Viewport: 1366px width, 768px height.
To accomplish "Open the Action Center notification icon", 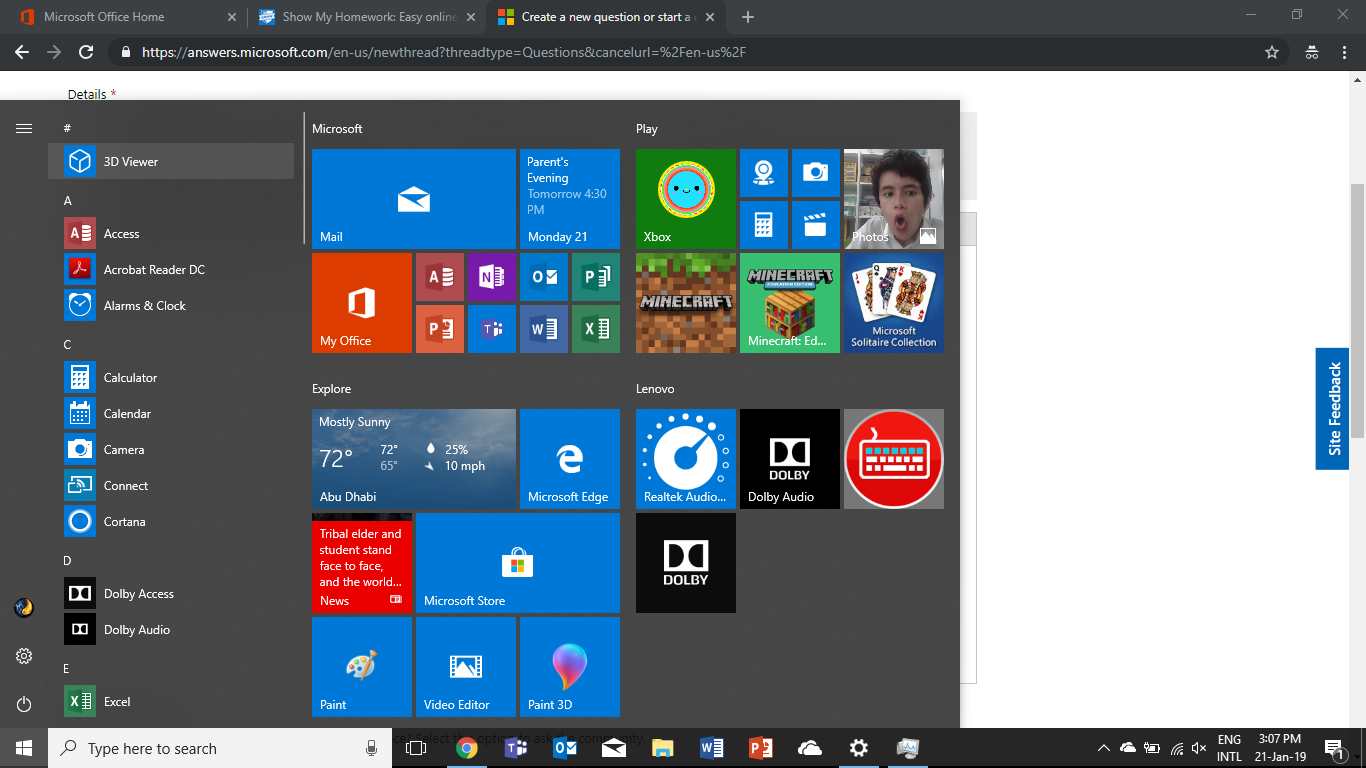I will click(1333, 748).
